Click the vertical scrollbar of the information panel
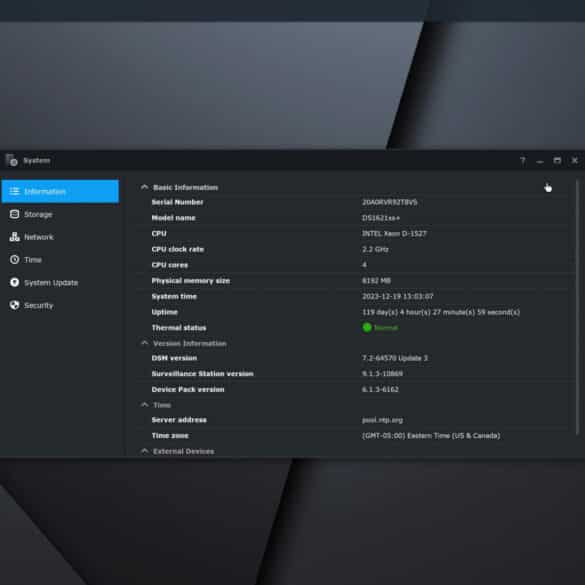The width and height of the screenshot is (585, 585). (x=577, y=307)
